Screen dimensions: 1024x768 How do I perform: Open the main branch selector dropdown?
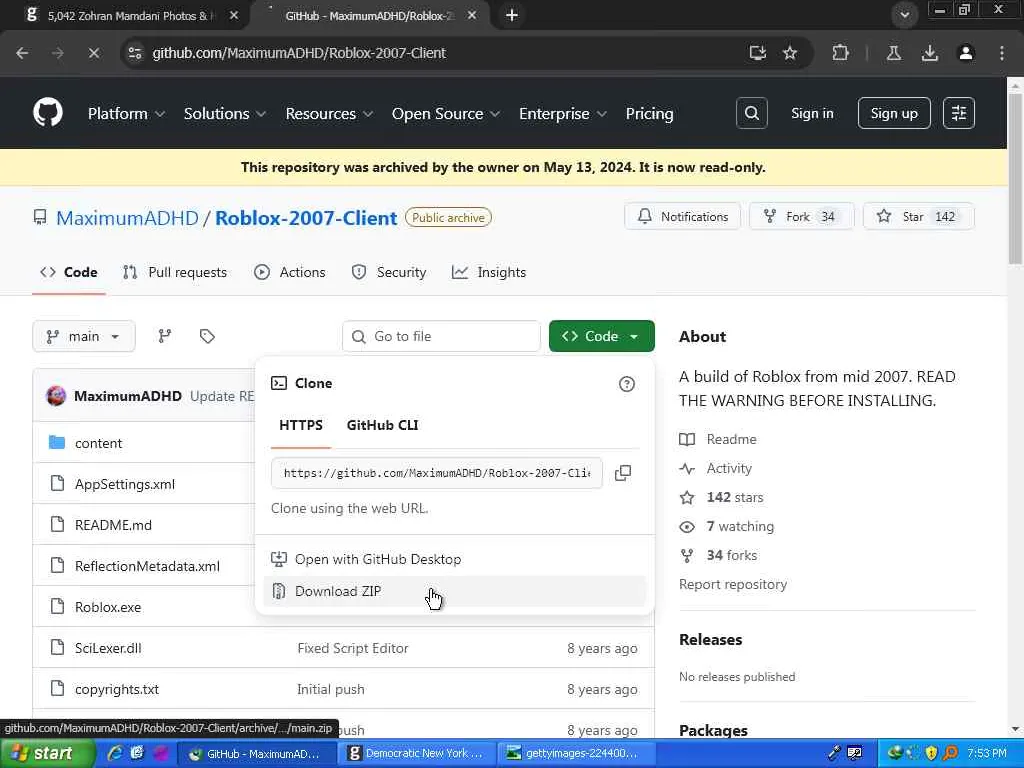(x=84, y=336)
